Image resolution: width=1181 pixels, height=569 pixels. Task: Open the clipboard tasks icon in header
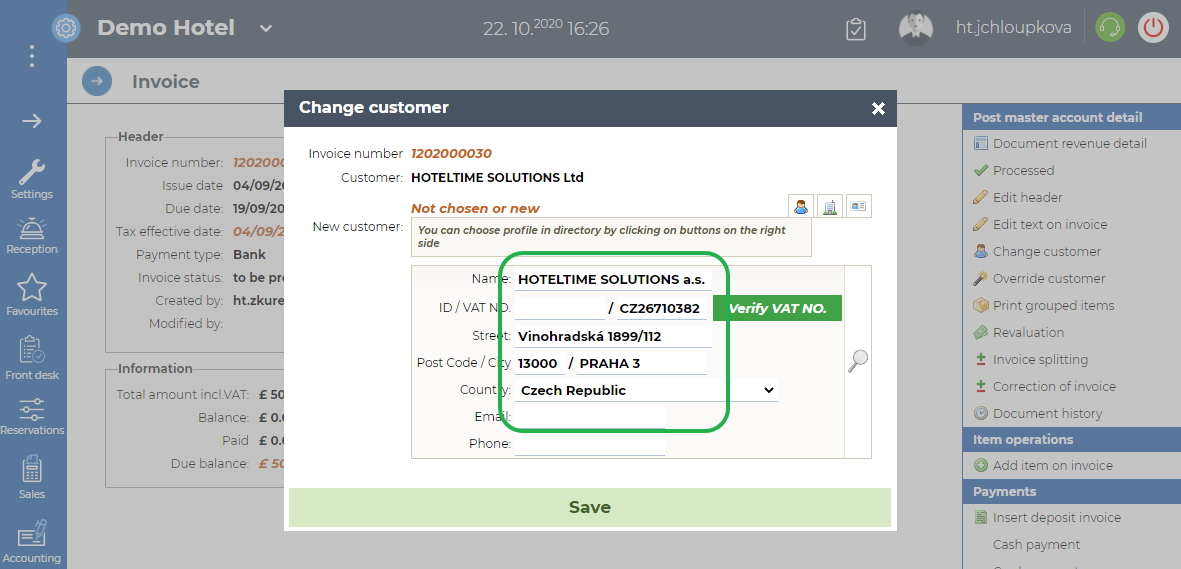(856, 29)
